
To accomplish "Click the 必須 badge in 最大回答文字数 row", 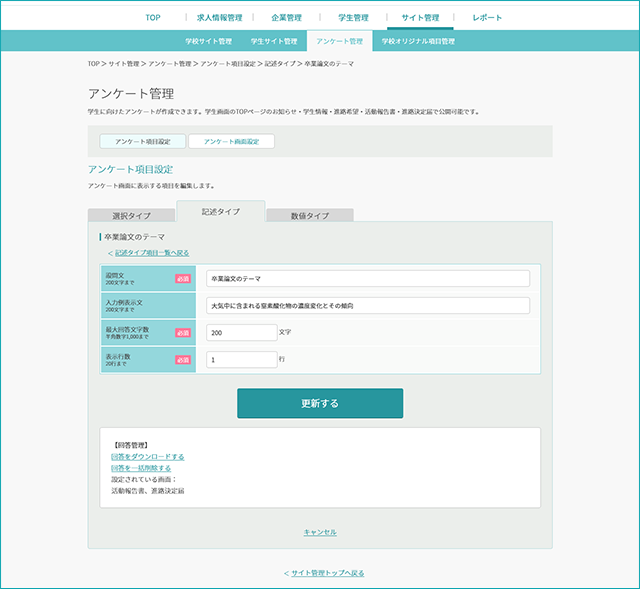I will [183, 333].
